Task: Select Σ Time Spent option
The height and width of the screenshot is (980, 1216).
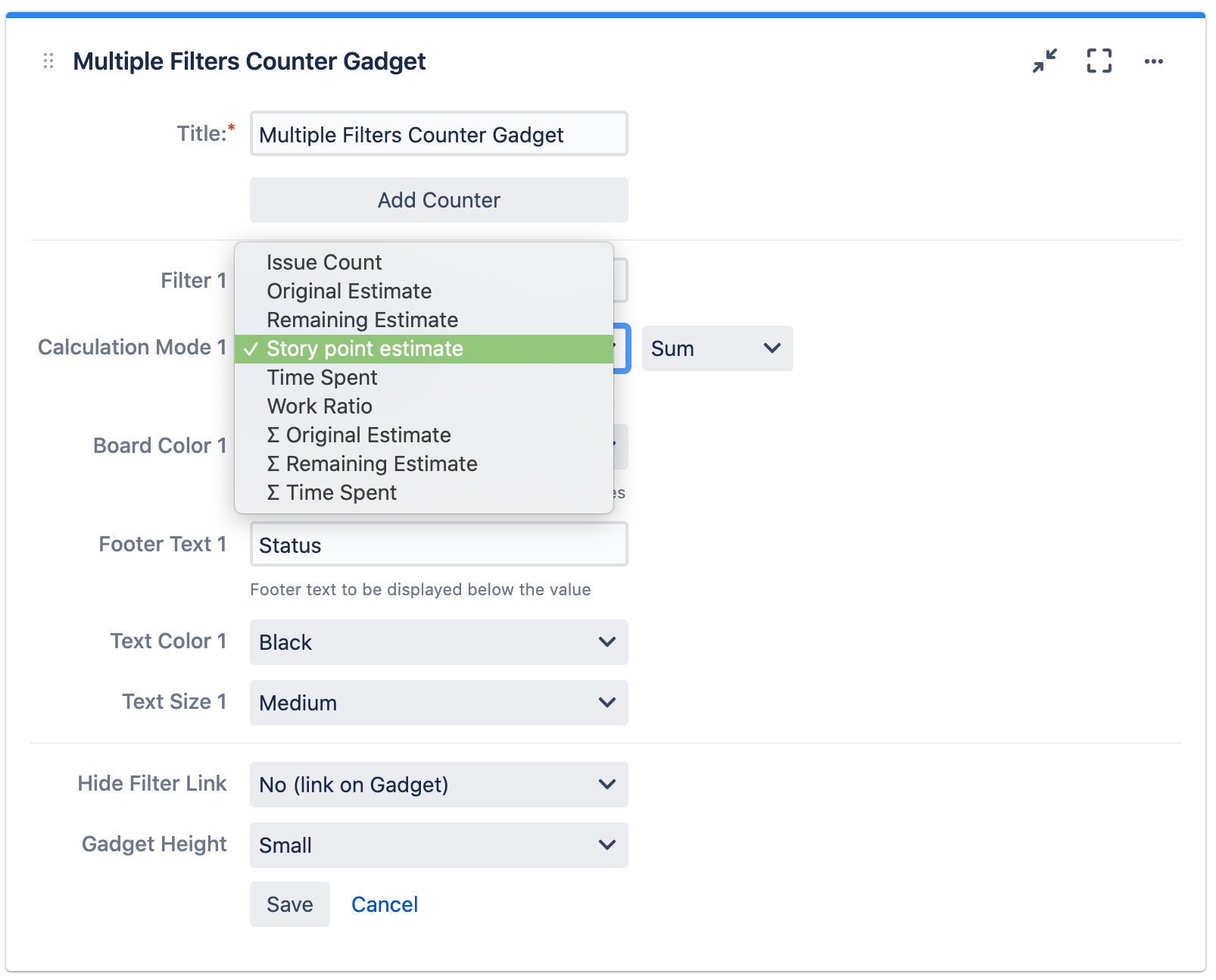Action: pos(332,492)
